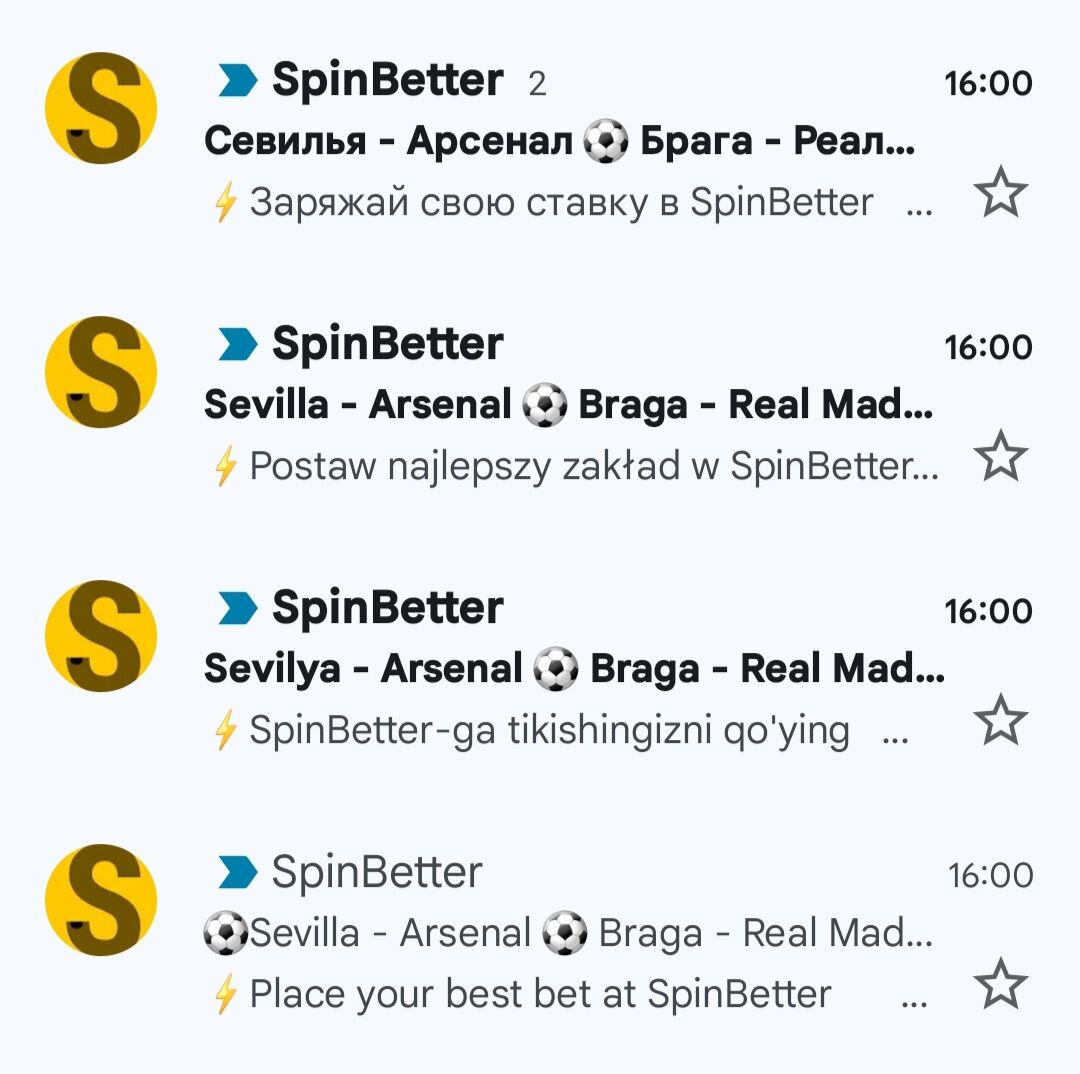The height and width of the screenshot is (1074, 1080).
Task: Open the 'Postaw najlepszy zakład w SpinBetter' snippet
Action: [x=593, y=466]
